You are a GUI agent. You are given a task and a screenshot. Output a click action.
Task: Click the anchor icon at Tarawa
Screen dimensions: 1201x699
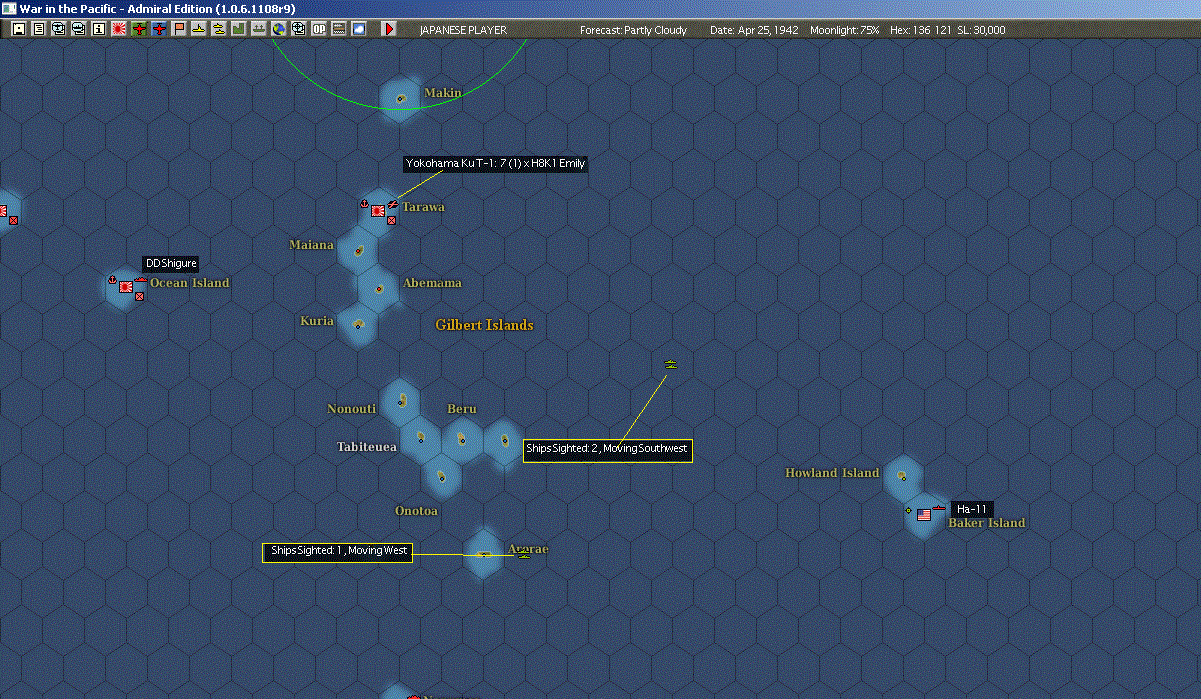364,204
